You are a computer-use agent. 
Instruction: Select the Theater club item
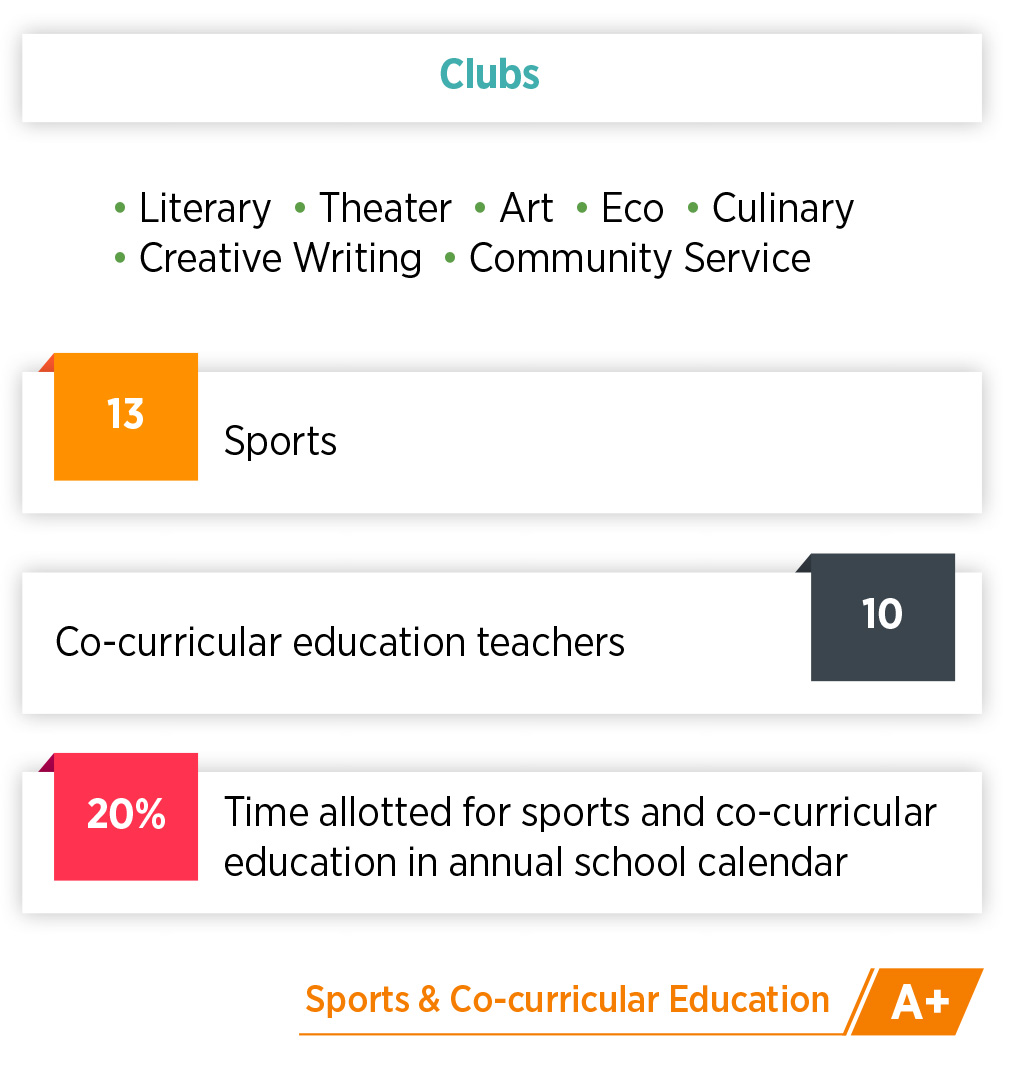386,207
